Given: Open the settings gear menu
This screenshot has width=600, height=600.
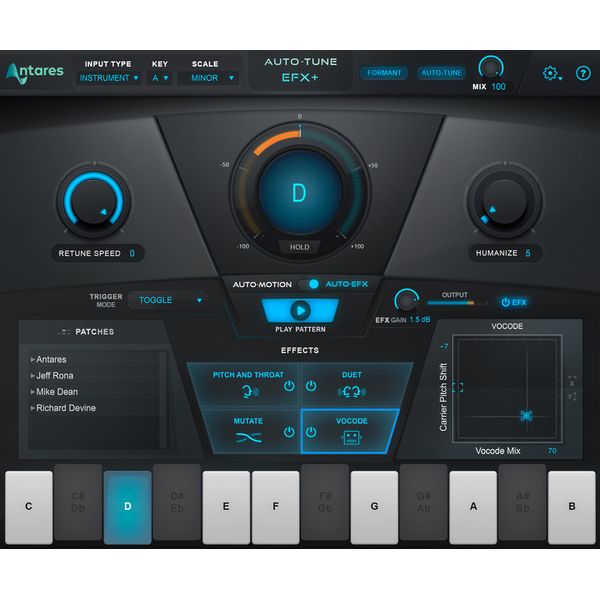Looking at the screenshot, I should click(552, 73).
